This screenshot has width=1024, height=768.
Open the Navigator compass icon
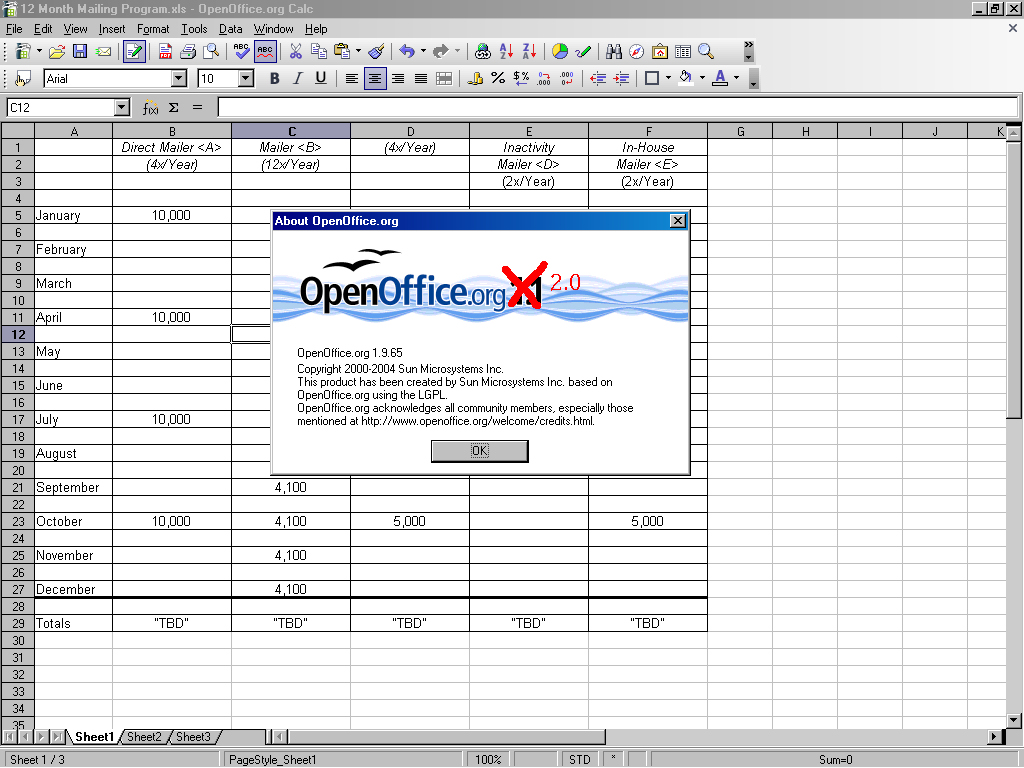(x=637, y=51)
